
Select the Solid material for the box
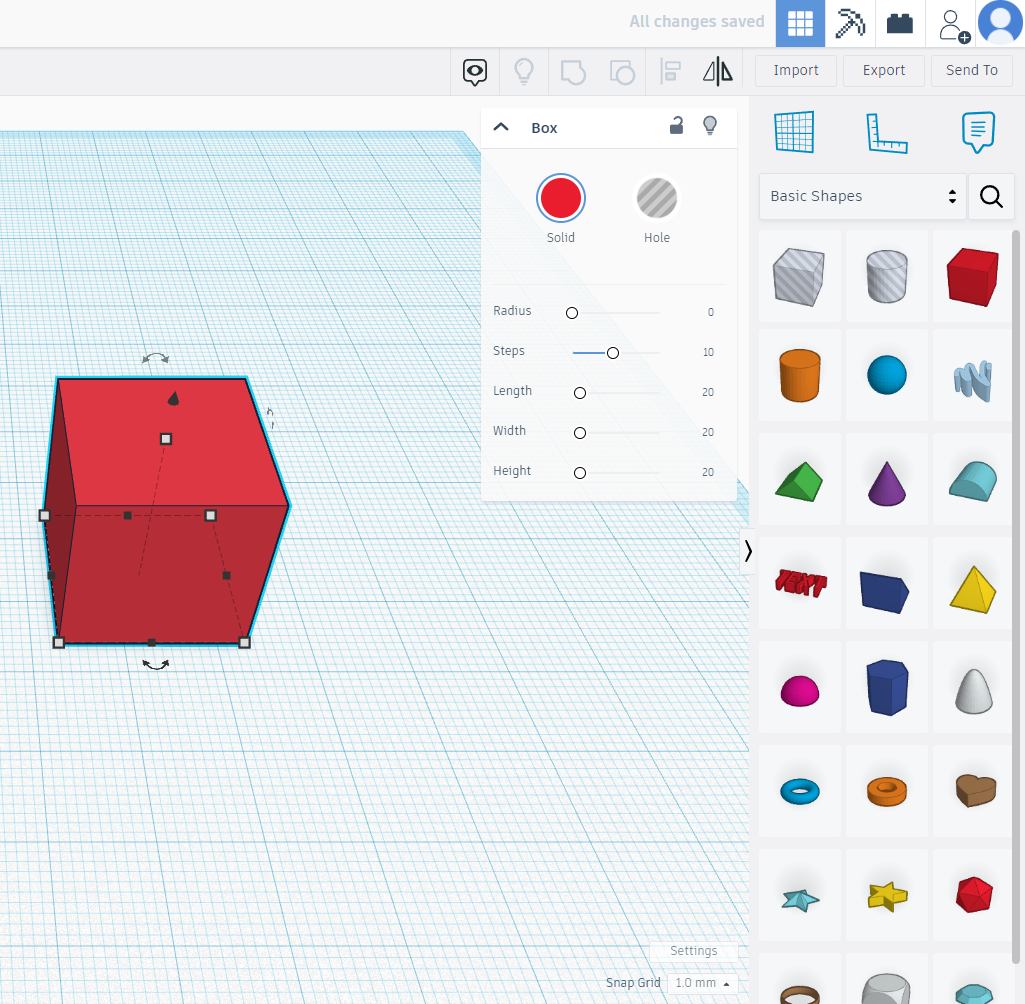(x=560, y=198)
